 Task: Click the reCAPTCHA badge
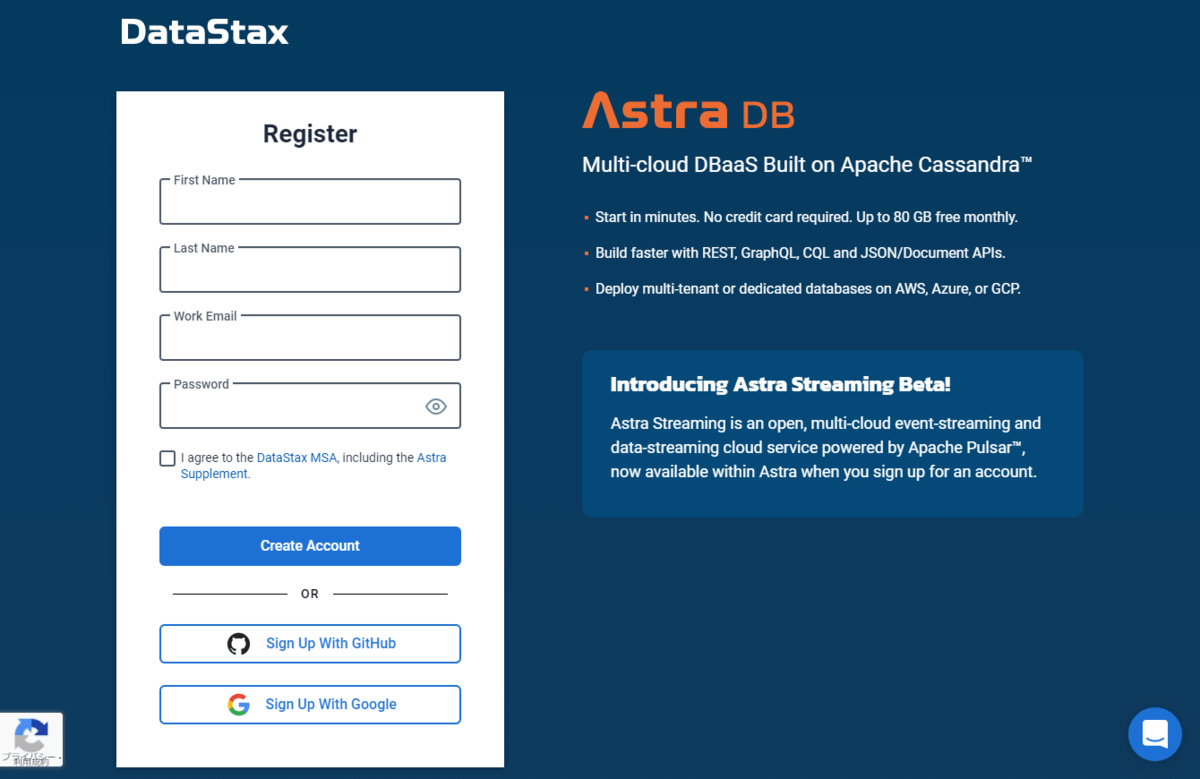click(31, 740)
